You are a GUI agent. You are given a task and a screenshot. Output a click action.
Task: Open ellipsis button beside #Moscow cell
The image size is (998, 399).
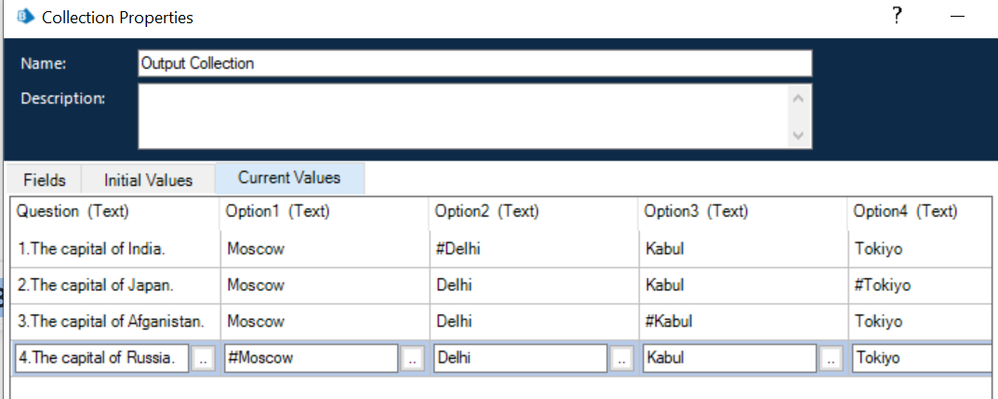point(412,359)
